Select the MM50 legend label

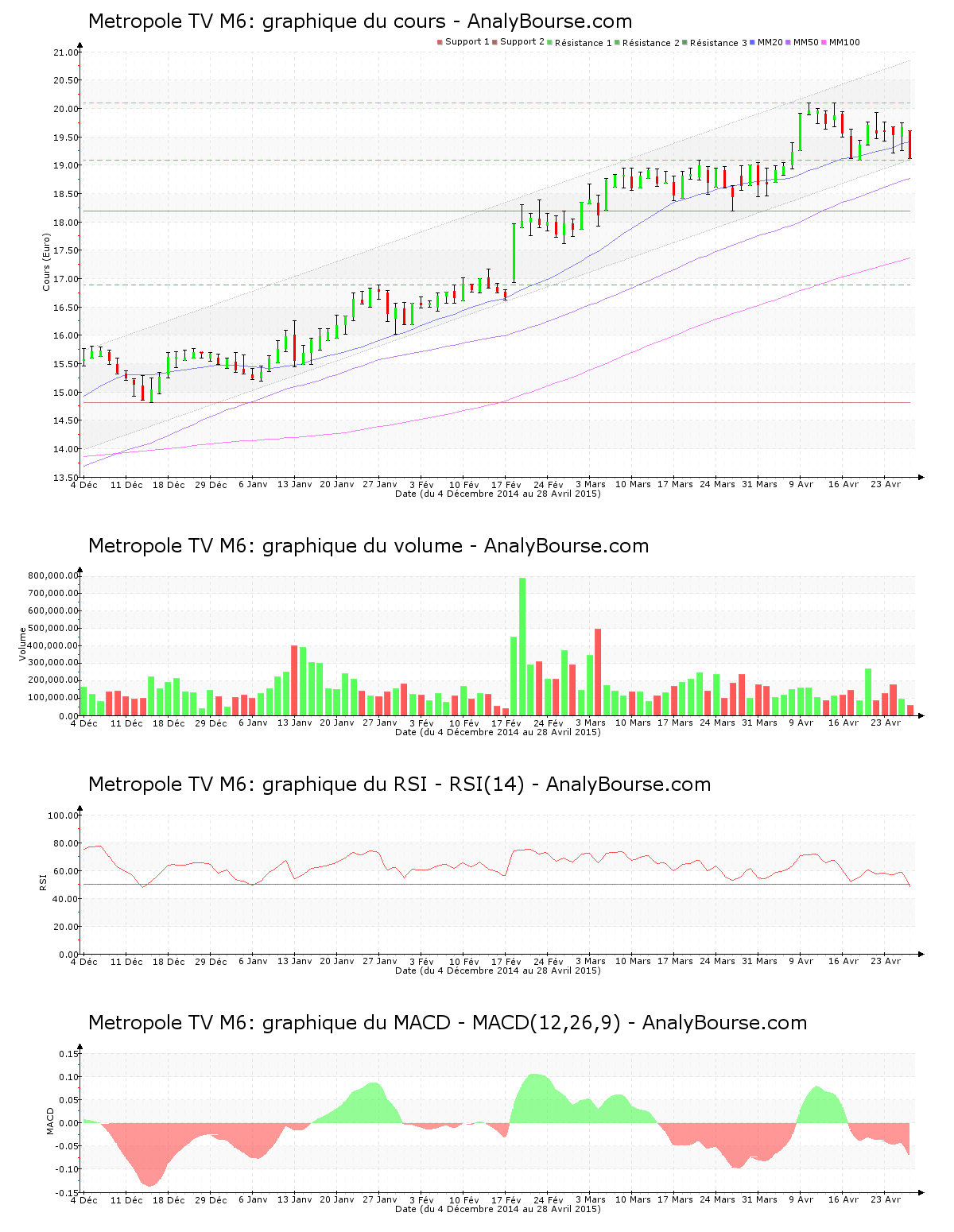click(x=805, y=42)
